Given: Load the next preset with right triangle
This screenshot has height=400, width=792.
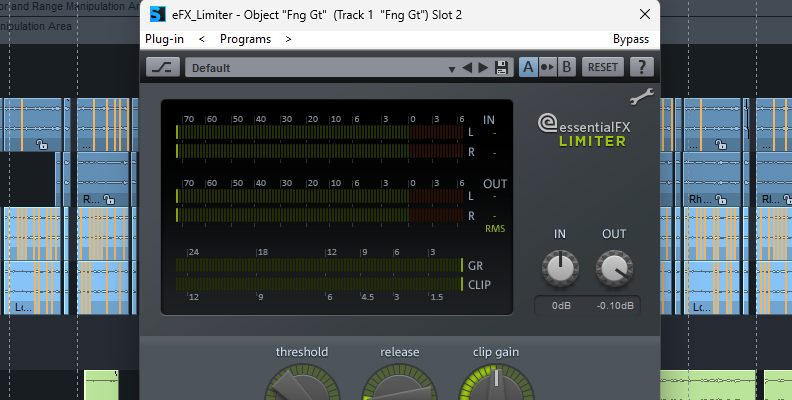Looking at the screenshot, I should coord(483,68).
